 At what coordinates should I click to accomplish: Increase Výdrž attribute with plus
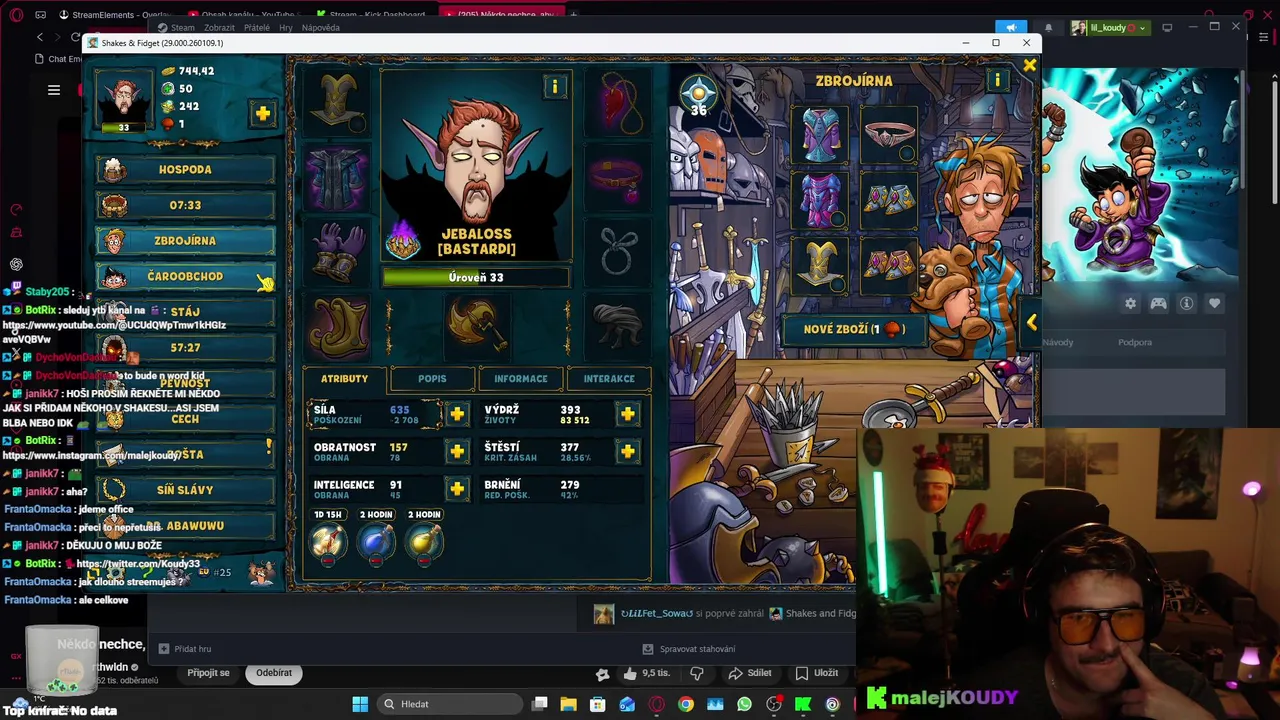coord(628,414)
